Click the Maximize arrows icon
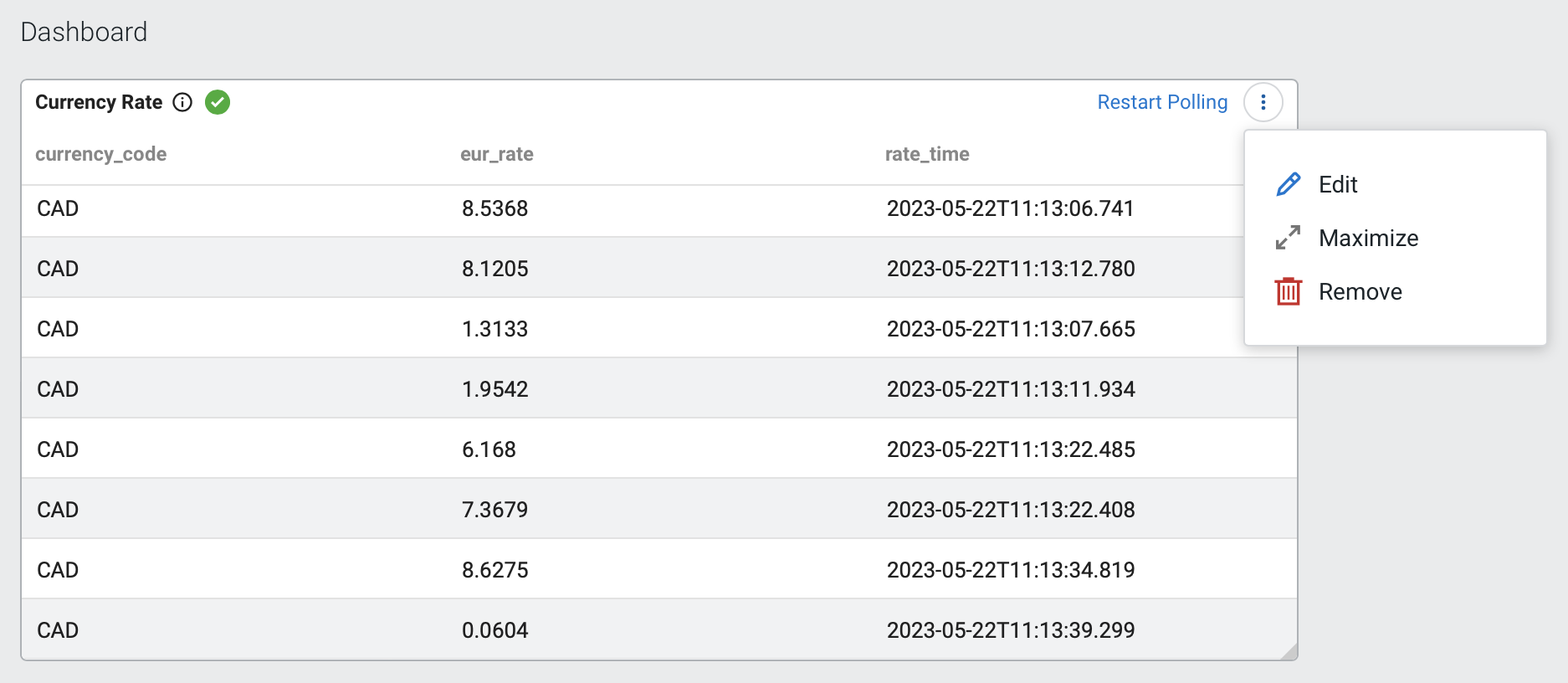 coord(1288,238)
